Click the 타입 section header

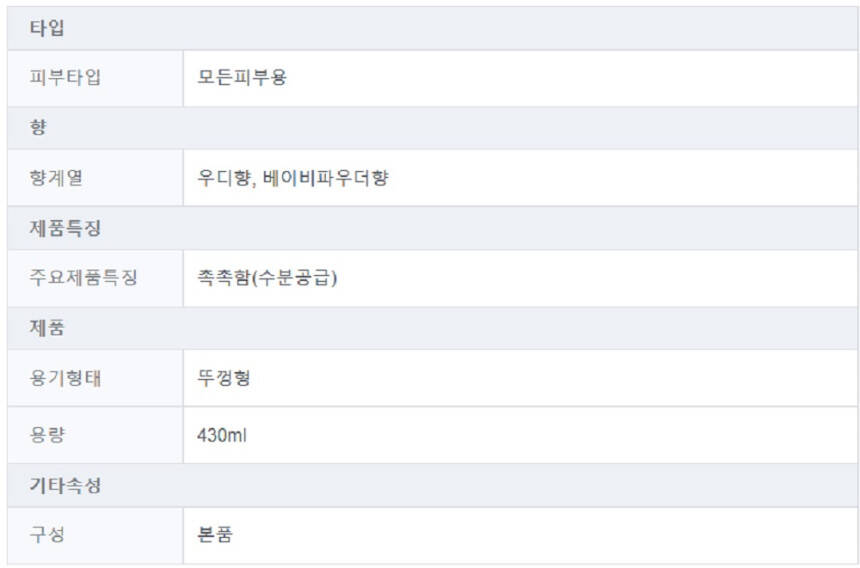47,28
